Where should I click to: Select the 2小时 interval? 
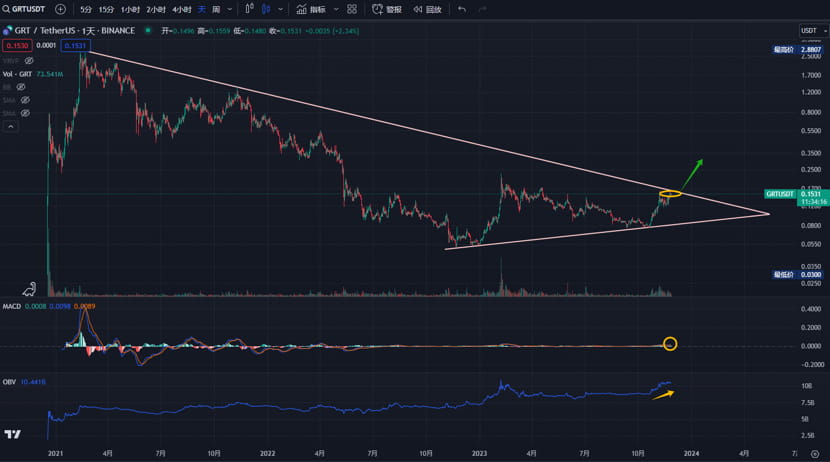point(156,10)
